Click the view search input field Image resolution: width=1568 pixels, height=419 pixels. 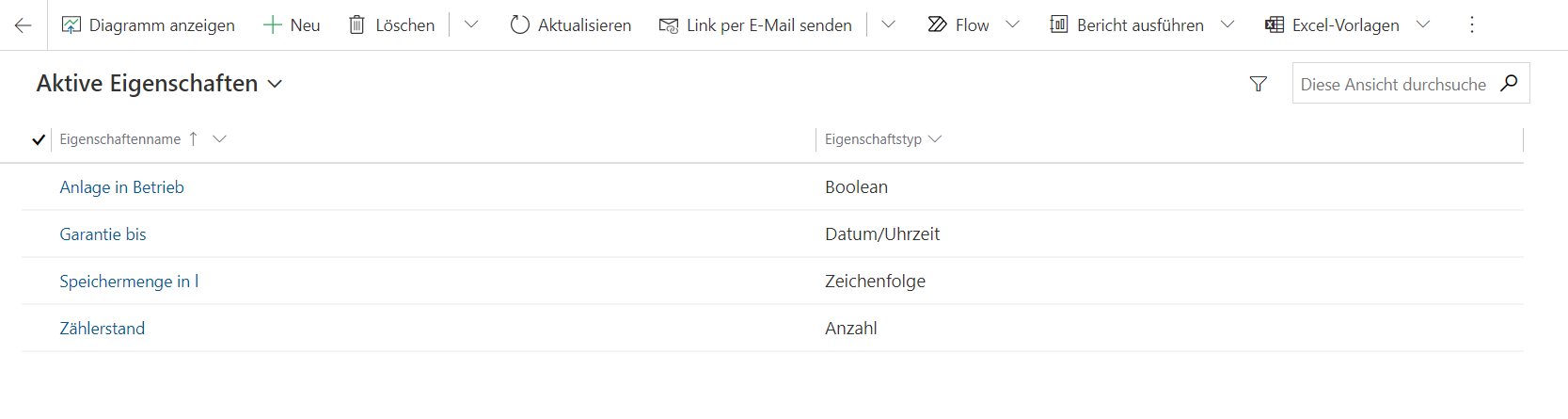click(x=1392, y=84)
